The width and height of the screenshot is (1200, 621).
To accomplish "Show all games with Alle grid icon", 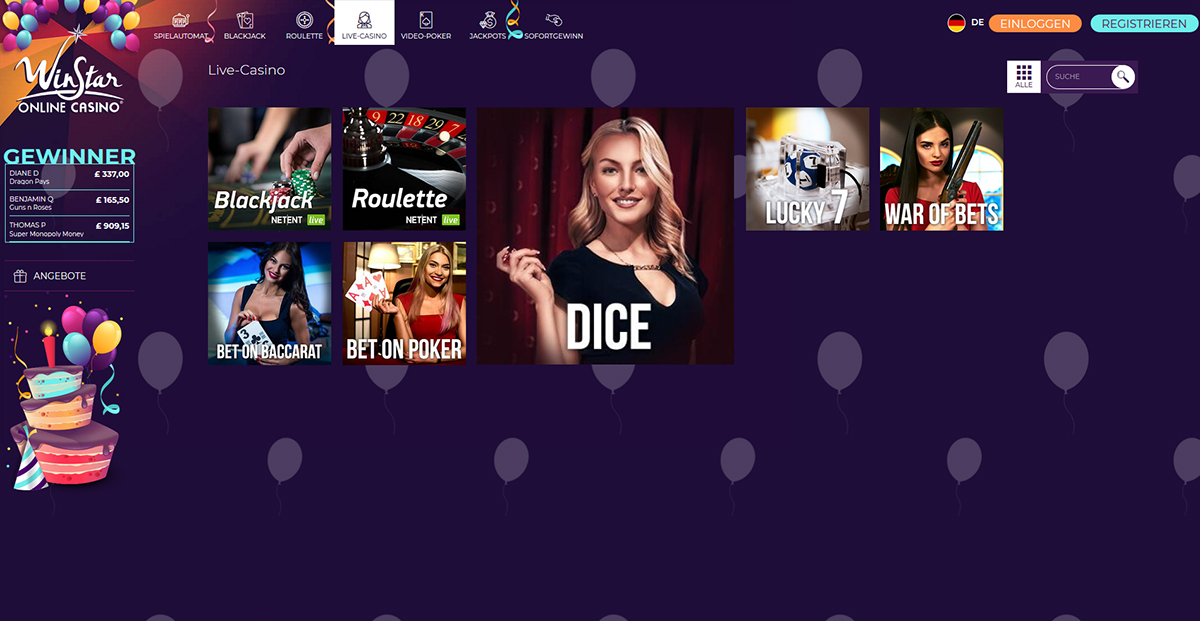I will click(1023, 76).
